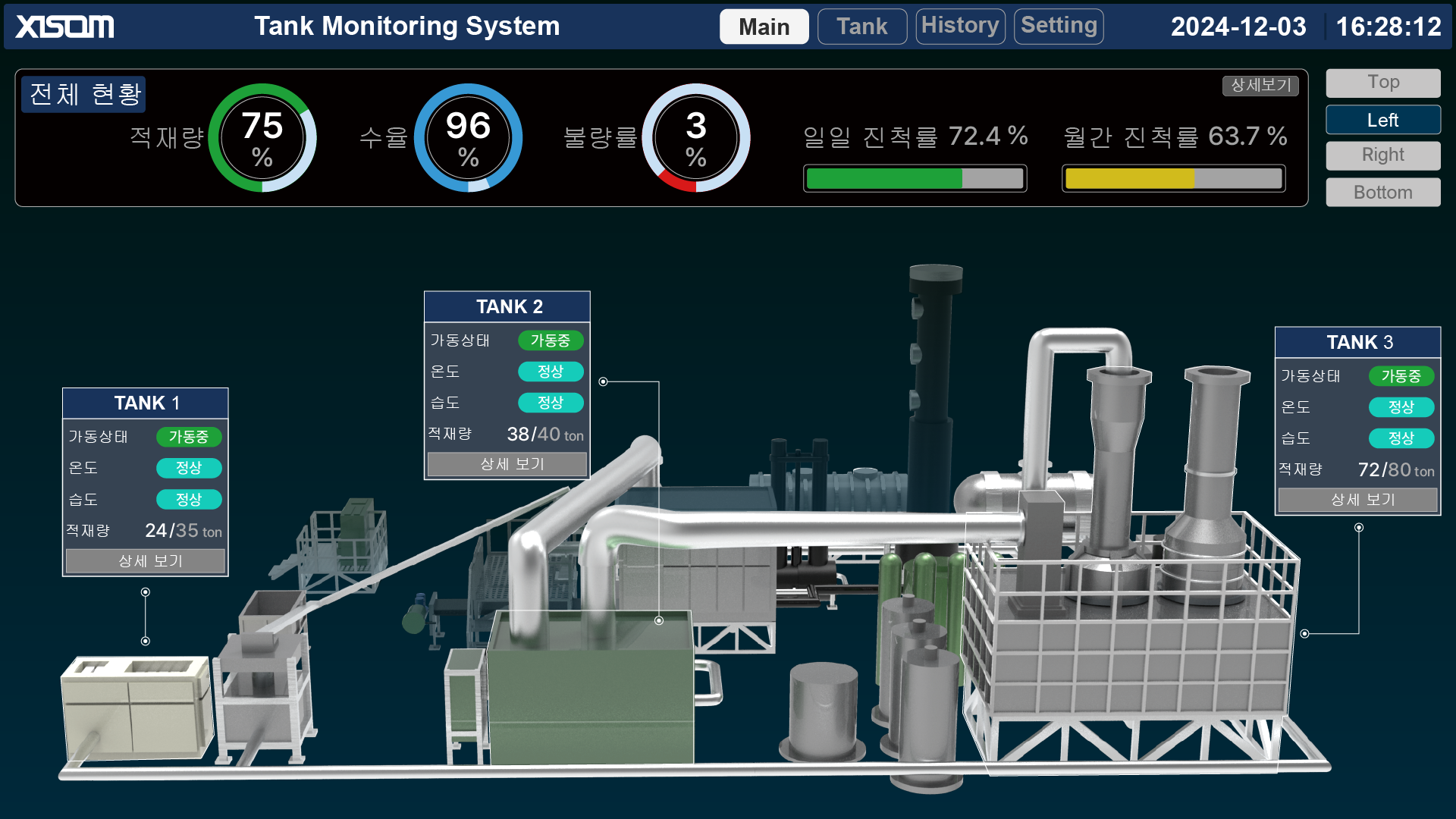This screenshot has width=1456, height=819.
Task: Open the History tab
Action: [x=959, y=26]
